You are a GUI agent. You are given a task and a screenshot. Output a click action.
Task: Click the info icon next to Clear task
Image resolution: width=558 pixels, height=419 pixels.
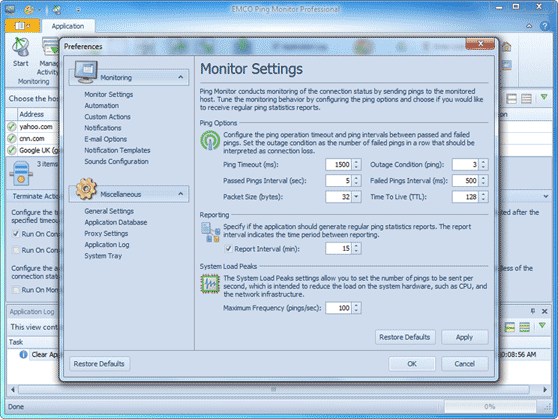[23, 355]
